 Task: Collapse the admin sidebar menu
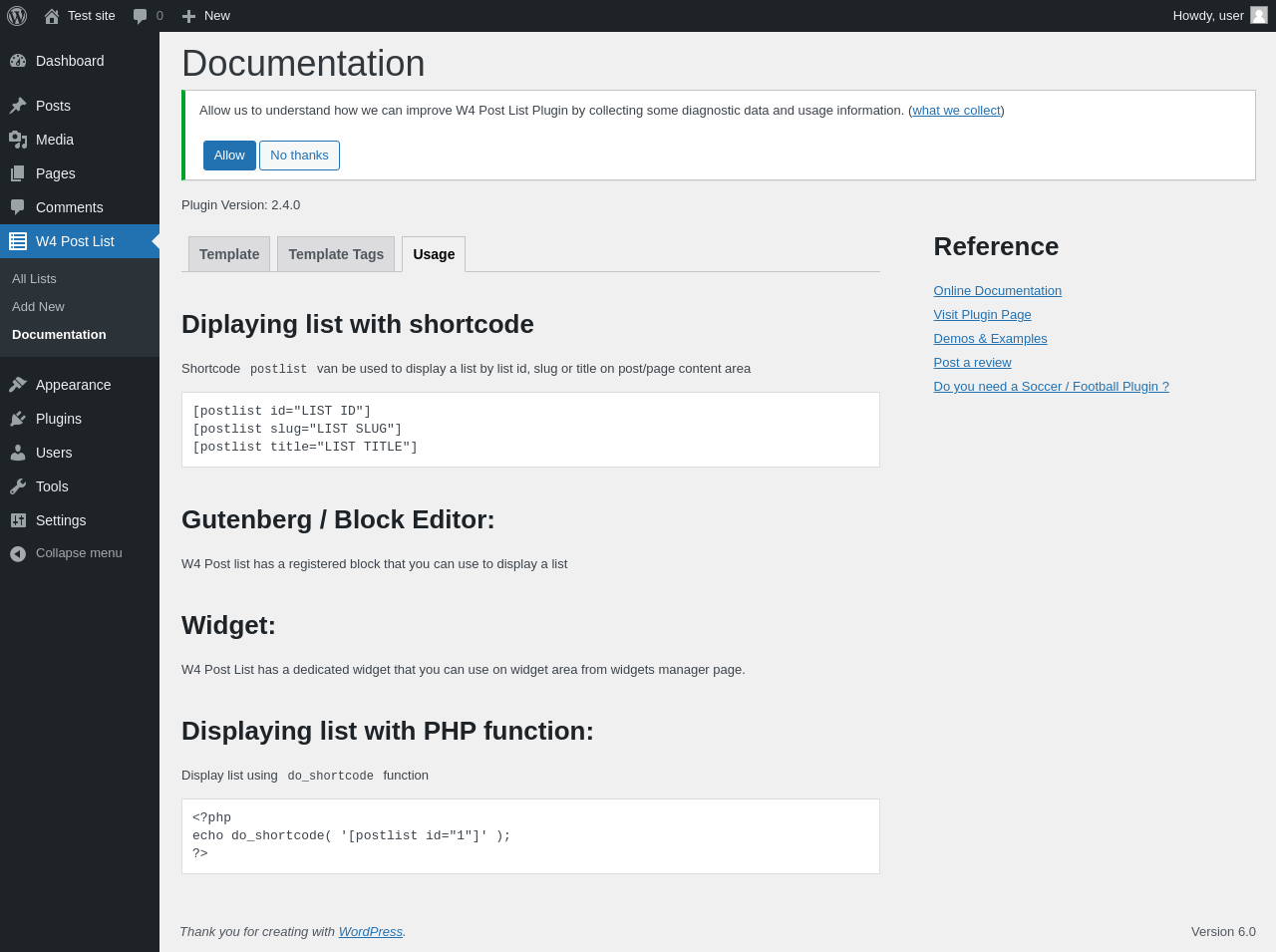tap(80, 553)
